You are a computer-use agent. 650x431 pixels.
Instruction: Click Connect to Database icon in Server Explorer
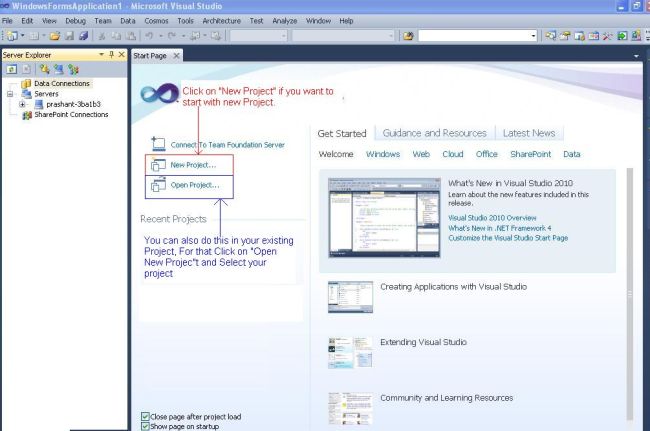coord(44,69)
